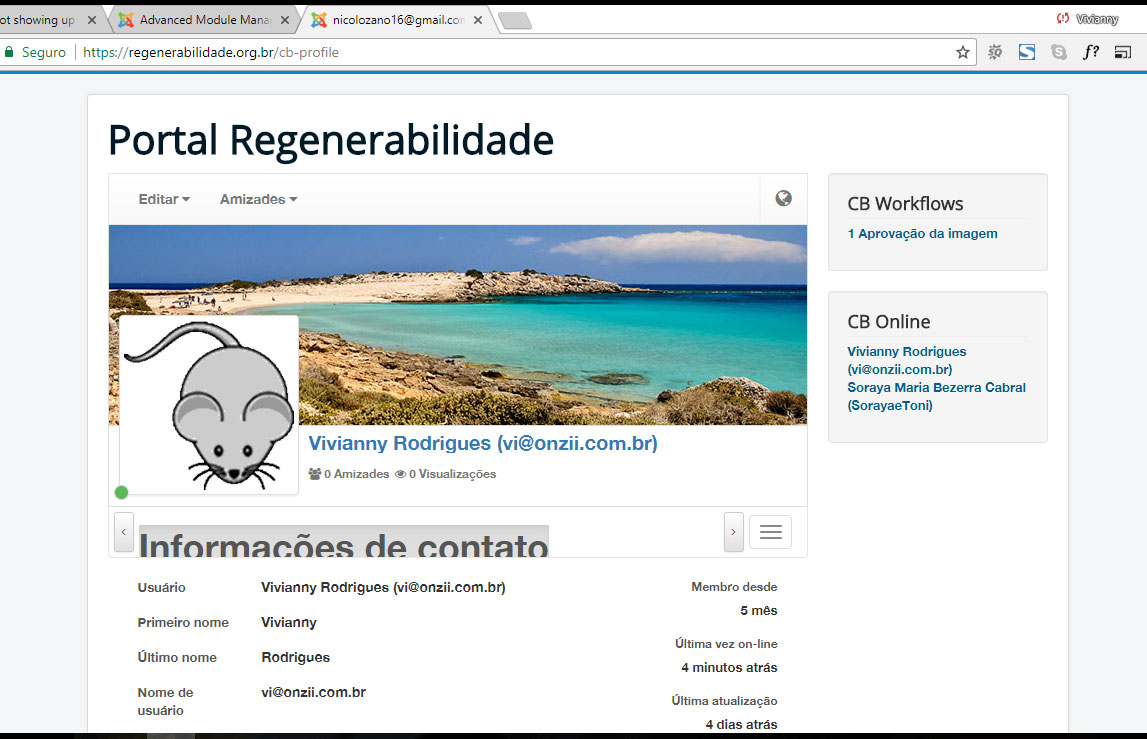Open a new browser tab
The image size is (1147, 739).
pyautogui.click(x=515, y=21)
